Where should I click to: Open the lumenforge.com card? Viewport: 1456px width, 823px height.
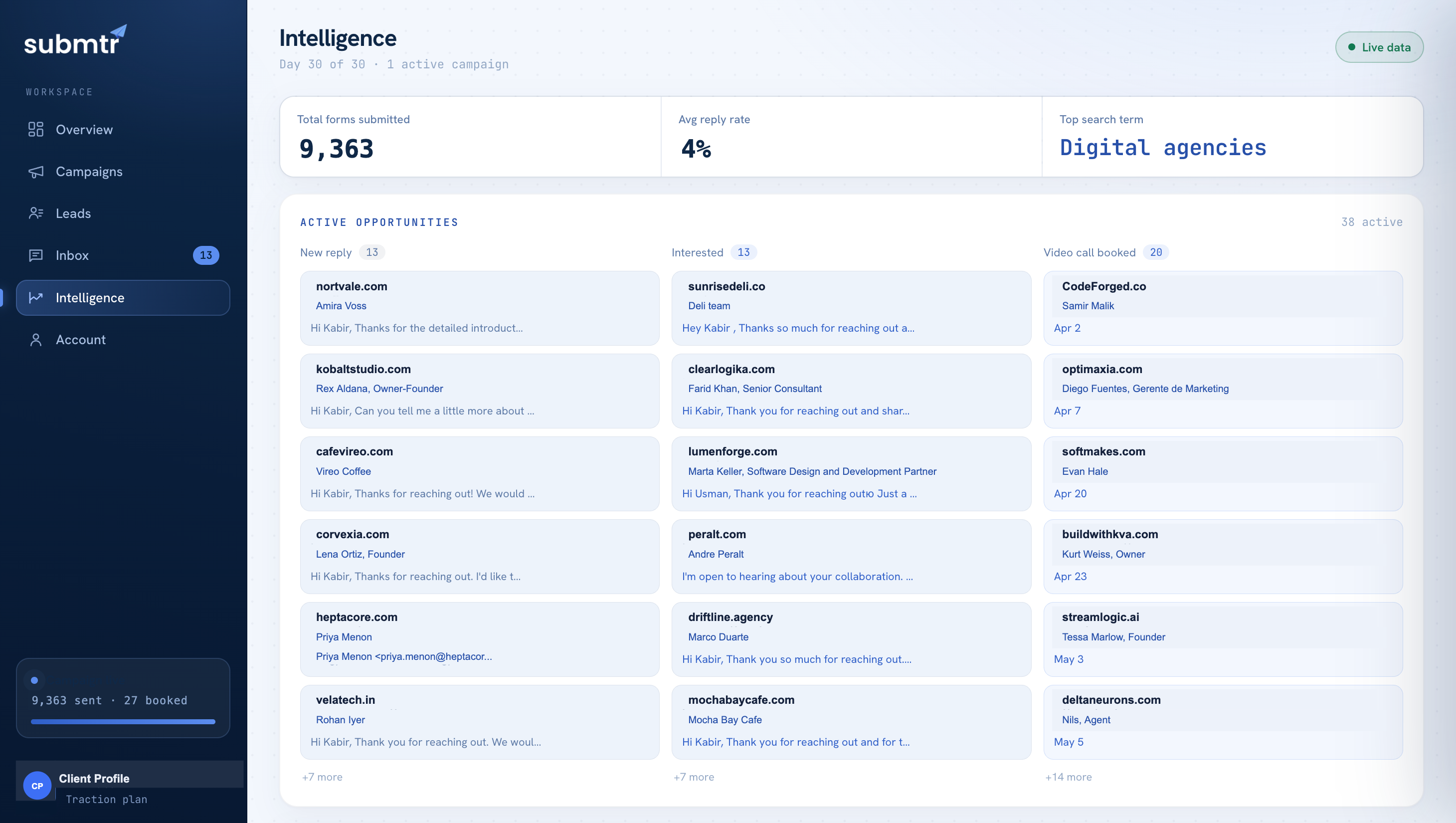(851, 474)
